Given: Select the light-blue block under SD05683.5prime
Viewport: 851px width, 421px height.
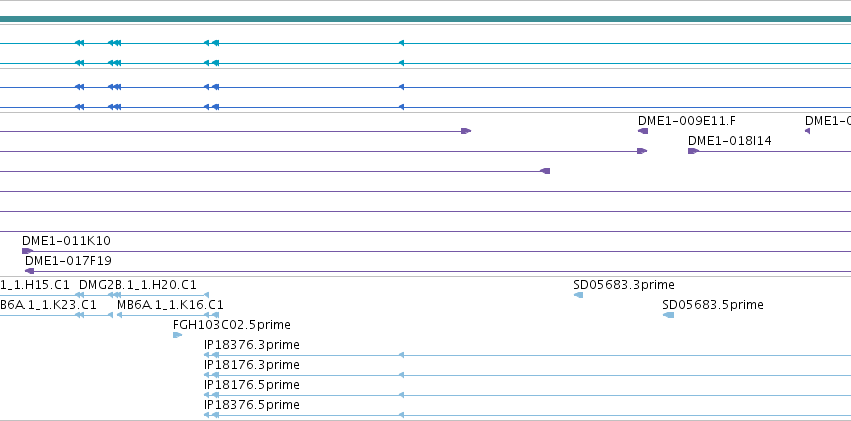Looking at the screenshot, I should (669, 315).
